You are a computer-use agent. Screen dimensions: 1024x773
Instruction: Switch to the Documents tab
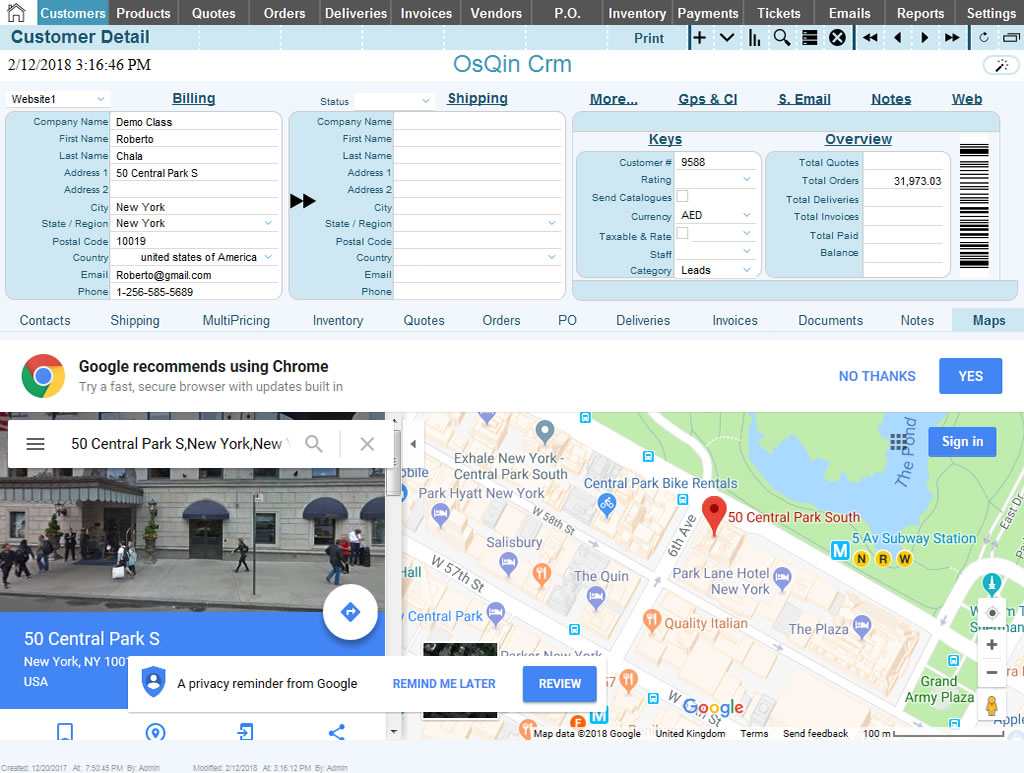click(x=831, y=321)
